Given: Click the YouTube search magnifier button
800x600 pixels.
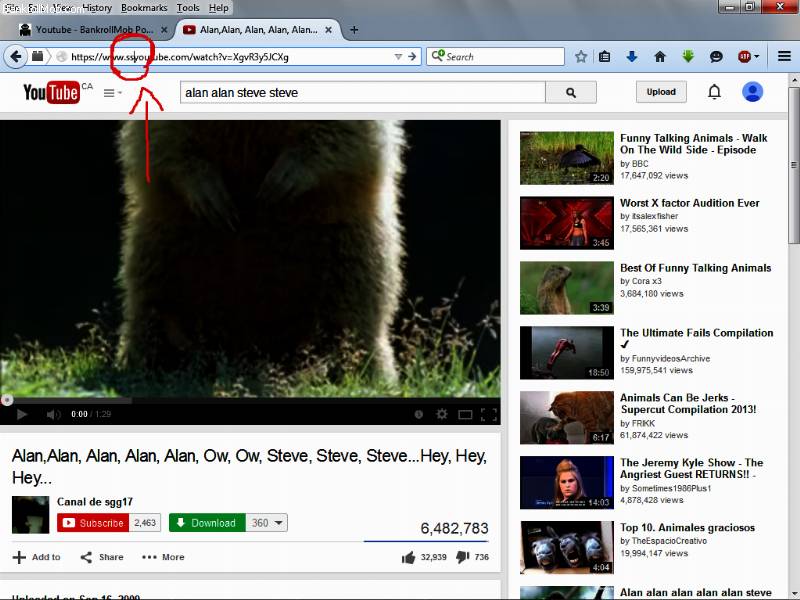Looking at the screenshot, I should 571,93.
